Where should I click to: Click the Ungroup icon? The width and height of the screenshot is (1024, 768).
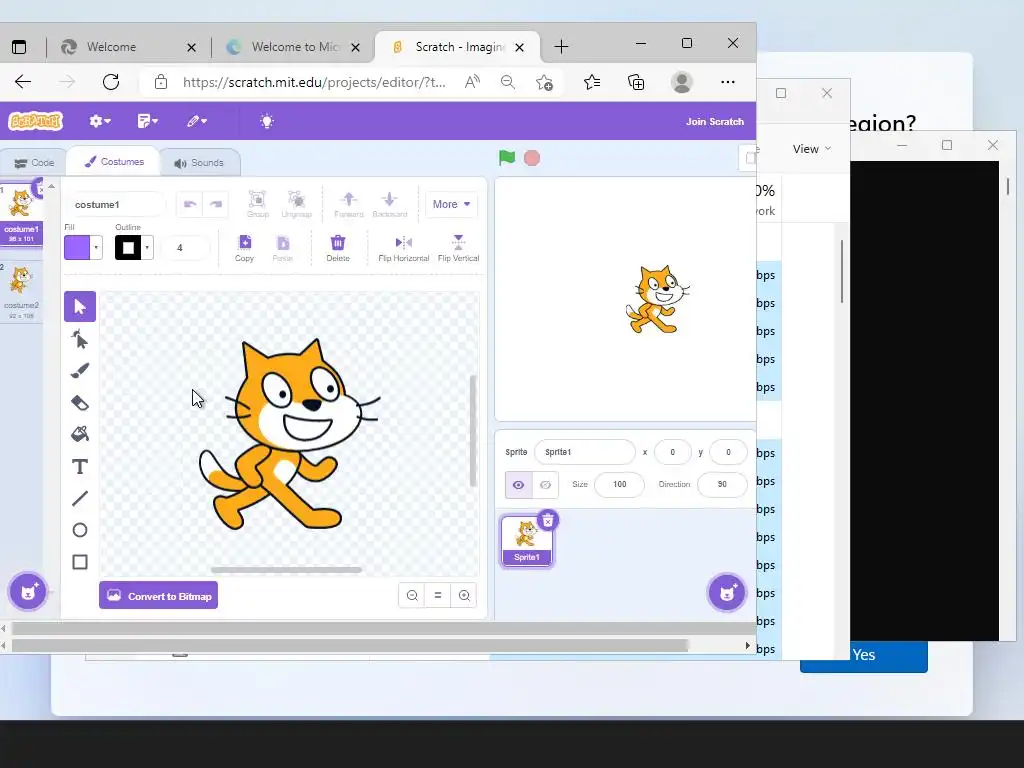tap(296, 204)
